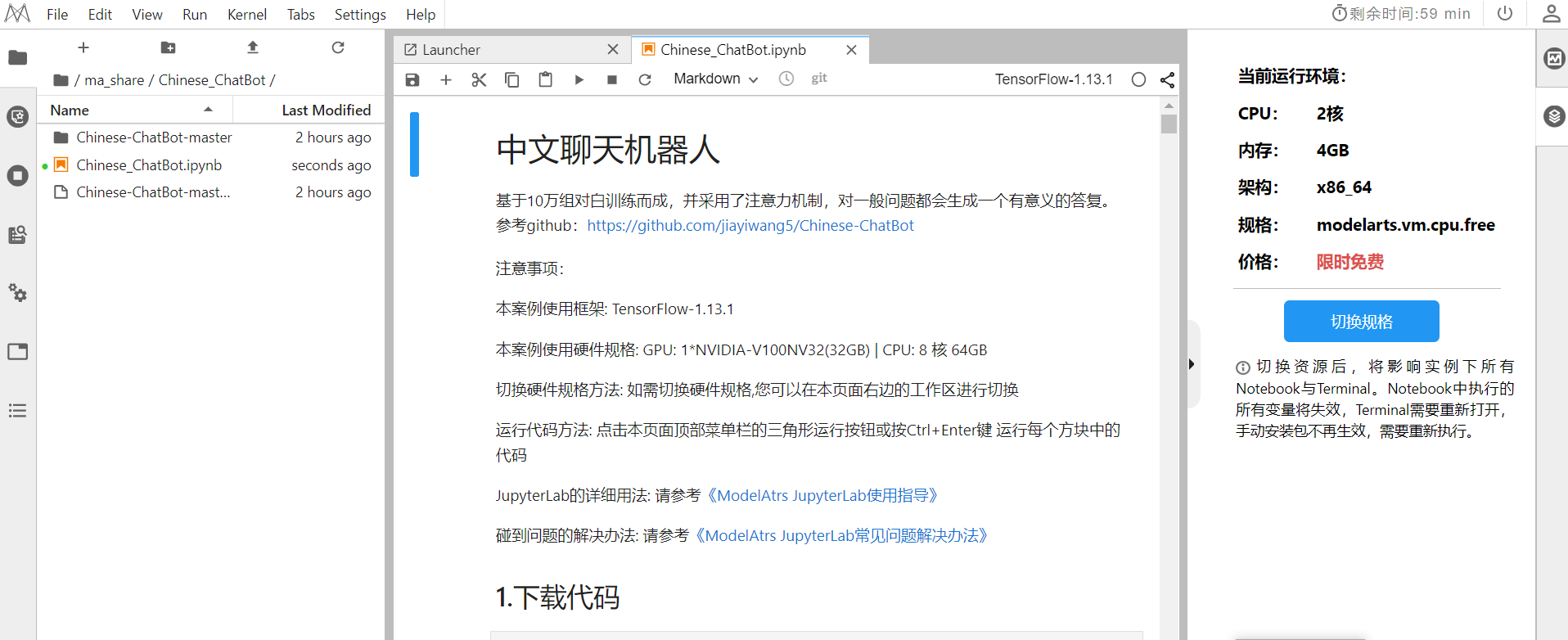The image size is (1568, 640).
Task: Click the power shutdown icon
Action: pyautogui.click(x=1505, y=13)
